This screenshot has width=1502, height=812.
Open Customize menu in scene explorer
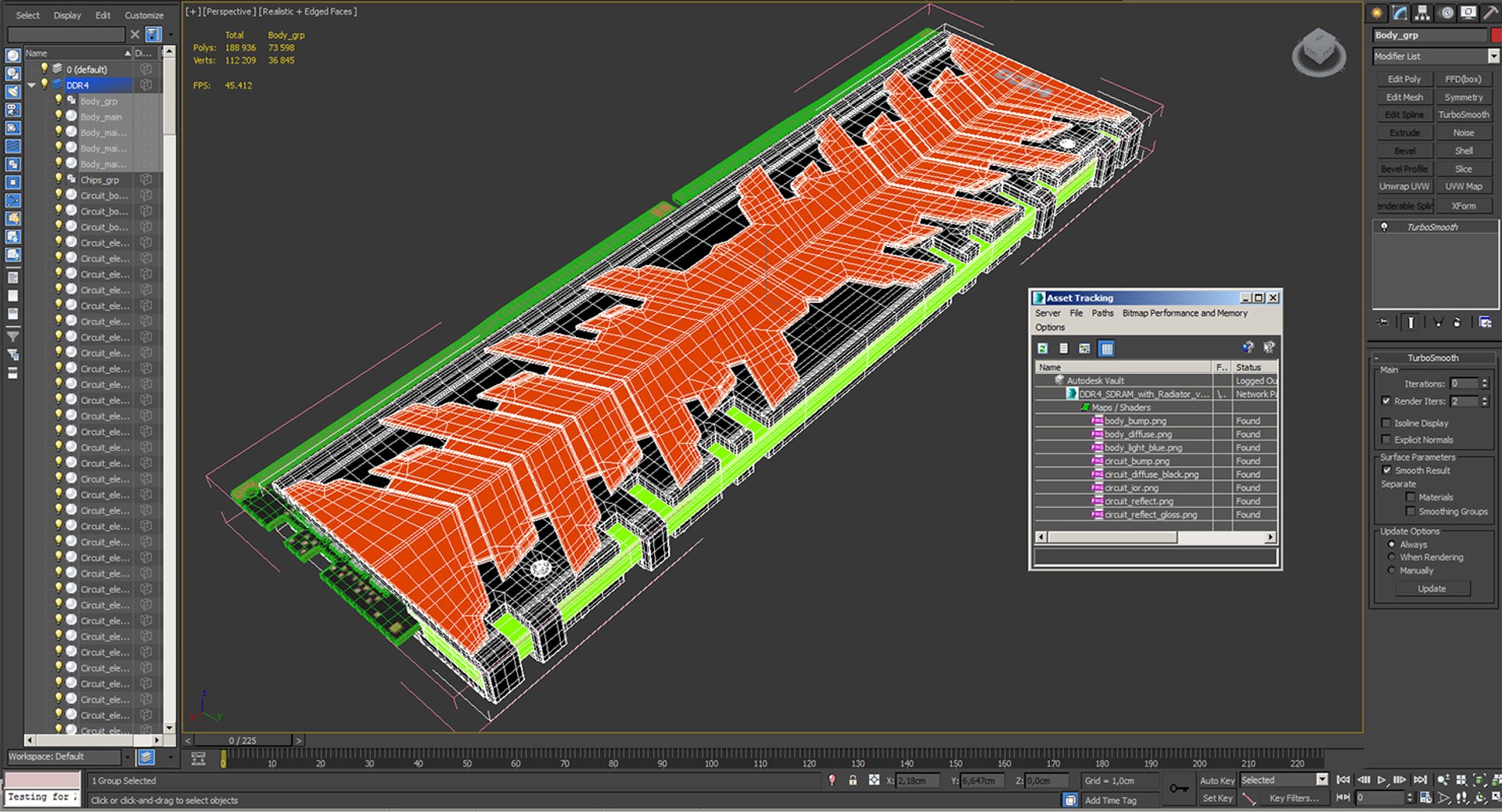tap(144, 15)
